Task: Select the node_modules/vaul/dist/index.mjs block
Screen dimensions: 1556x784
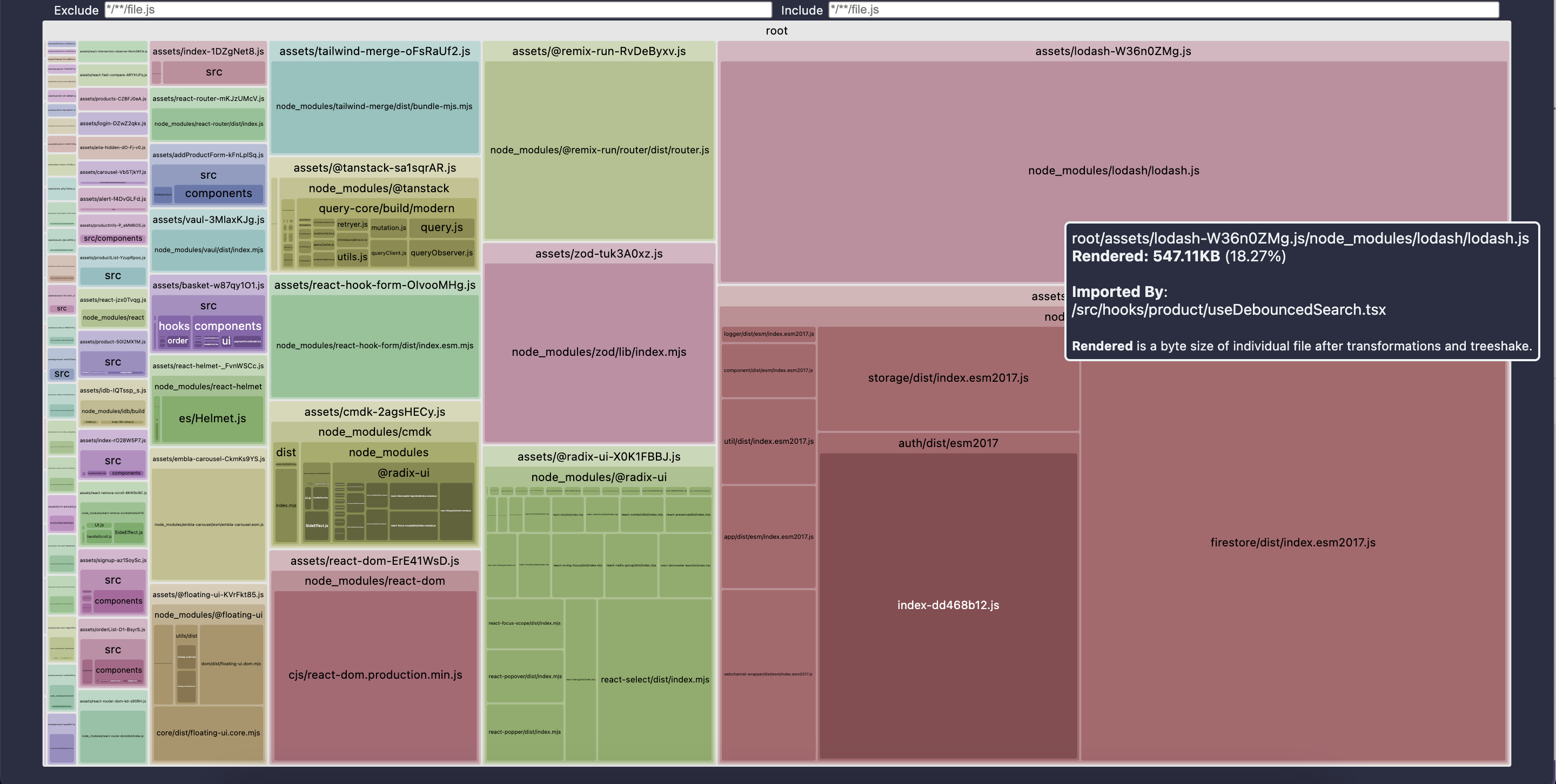Action: (x=209, y=250)
